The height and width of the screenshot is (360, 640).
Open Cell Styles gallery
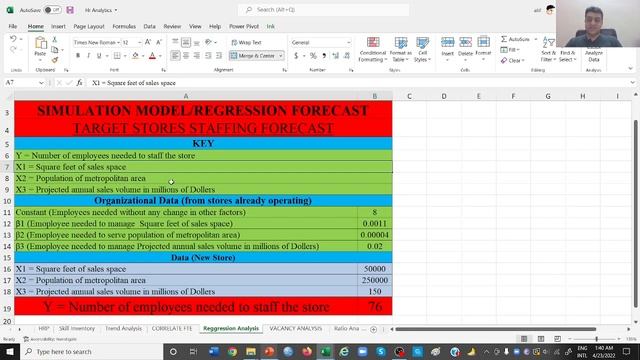(x=422, y=49)
